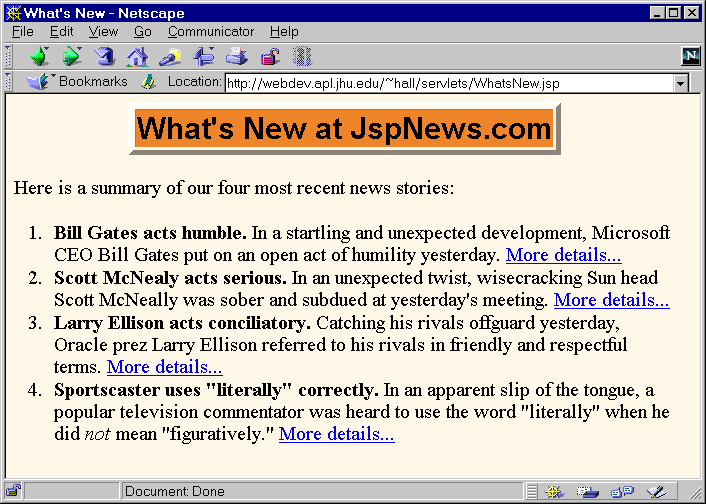
Task: Click the component bar grip handle
Action: pyautogui.click(x=532, y=491)
